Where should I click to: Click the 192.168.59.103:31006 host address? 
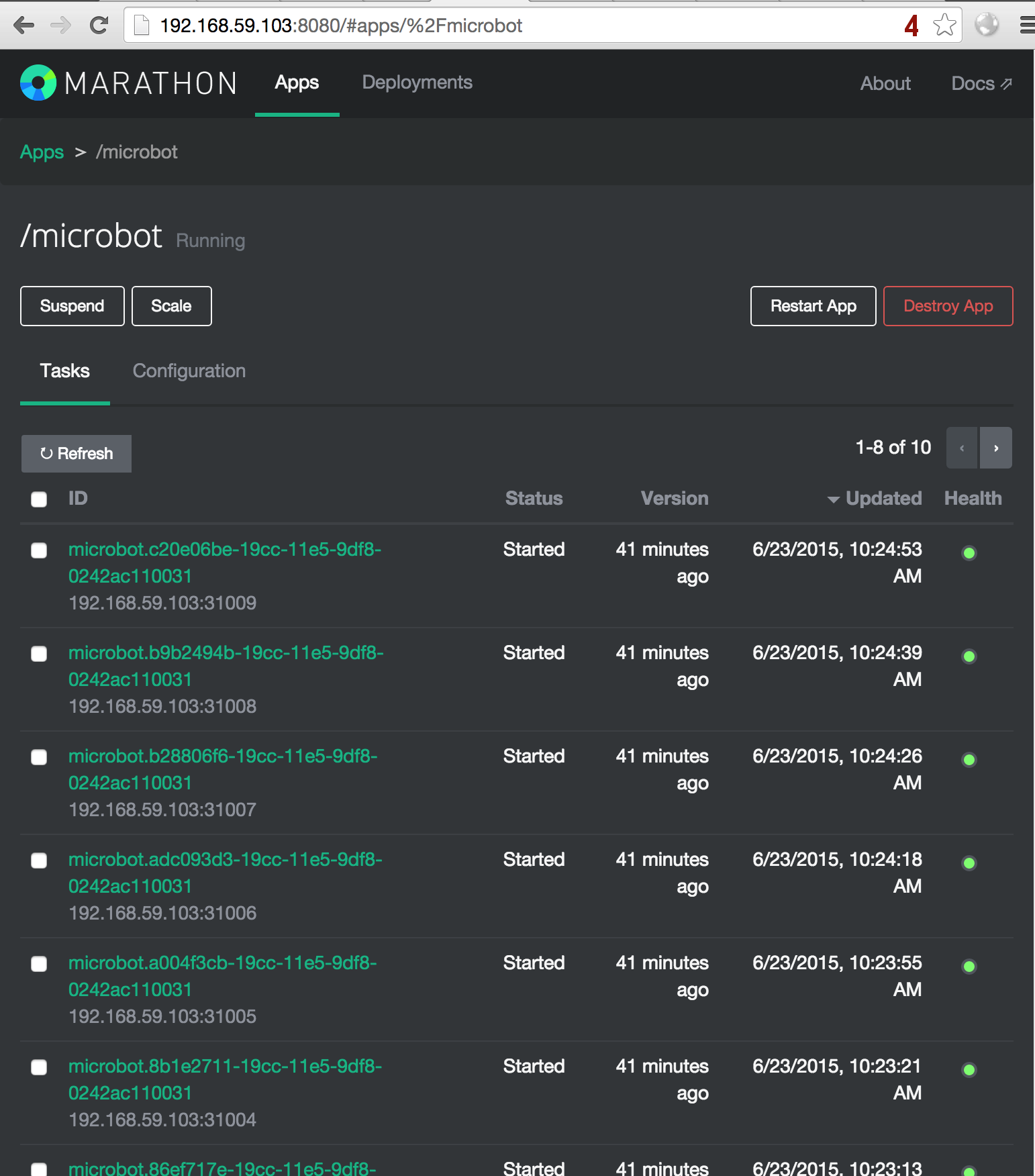tap(162, 913)
